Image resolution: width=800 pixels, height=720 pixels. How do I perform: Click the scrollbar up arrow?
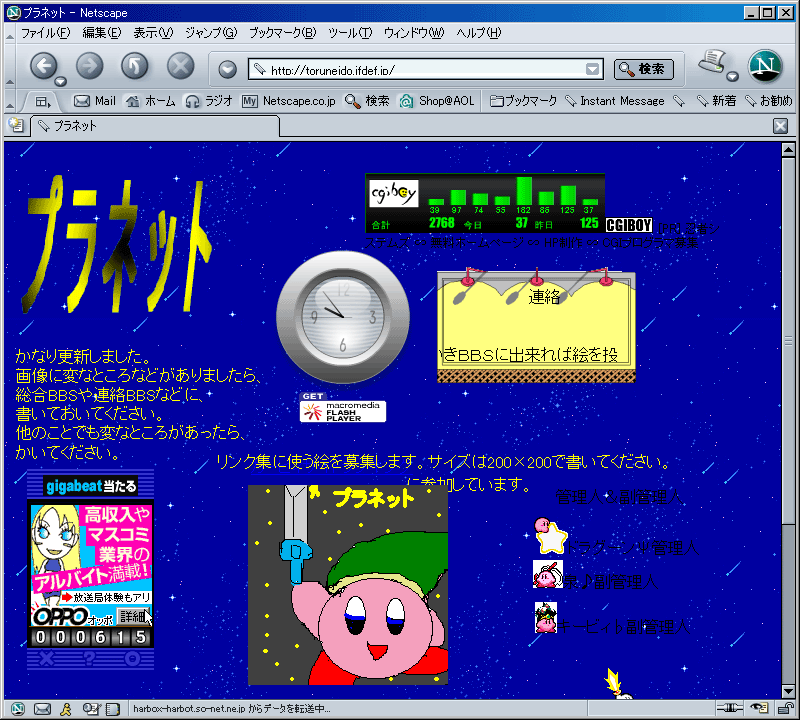[788, 150]
